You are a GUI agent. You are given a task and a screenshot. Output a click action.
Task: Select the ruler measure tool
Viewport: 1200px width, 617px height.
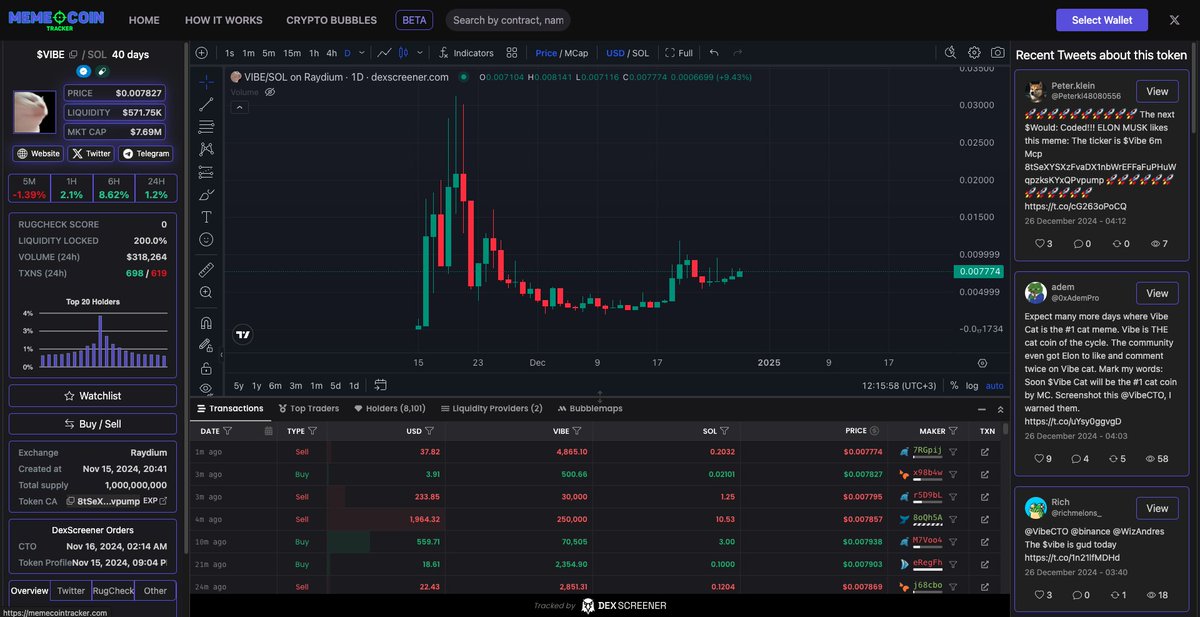coord(206,269)
